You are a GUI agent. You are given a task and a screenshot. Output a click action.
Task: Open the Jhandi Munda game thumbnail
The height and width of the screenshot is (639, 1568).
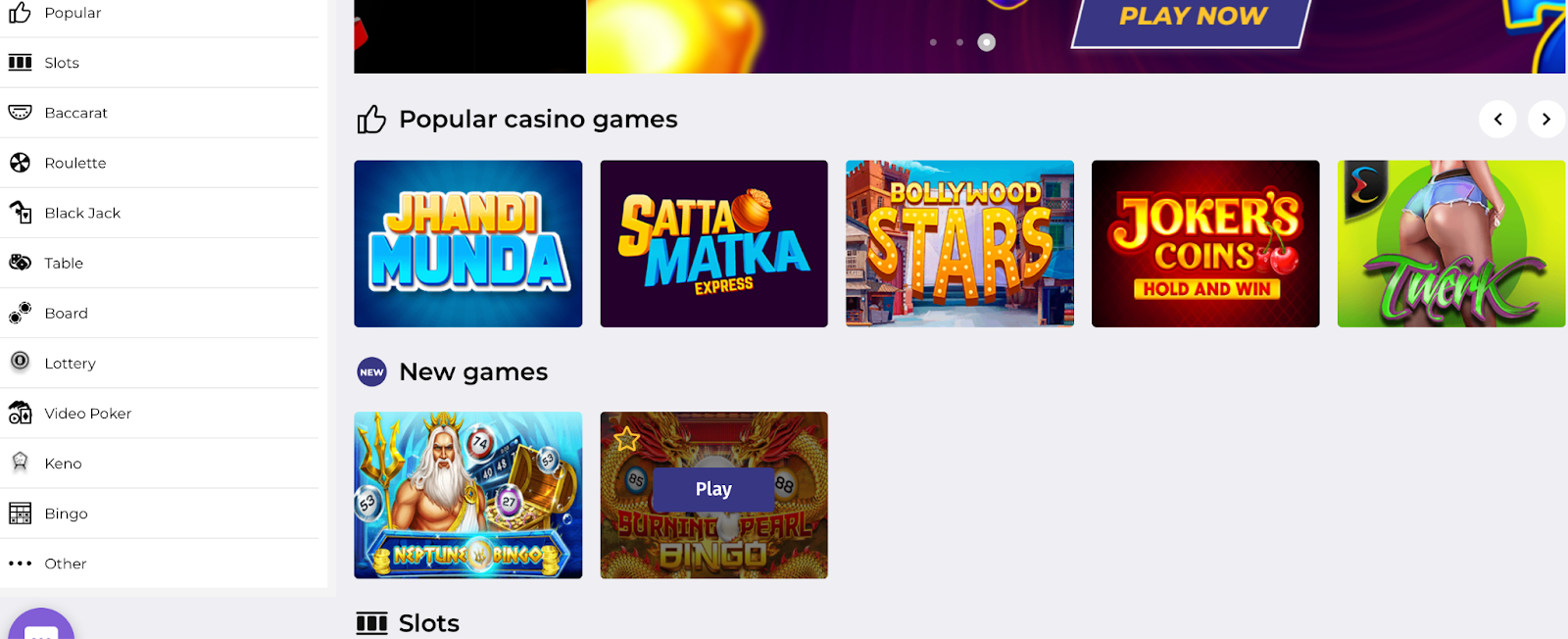467,244
